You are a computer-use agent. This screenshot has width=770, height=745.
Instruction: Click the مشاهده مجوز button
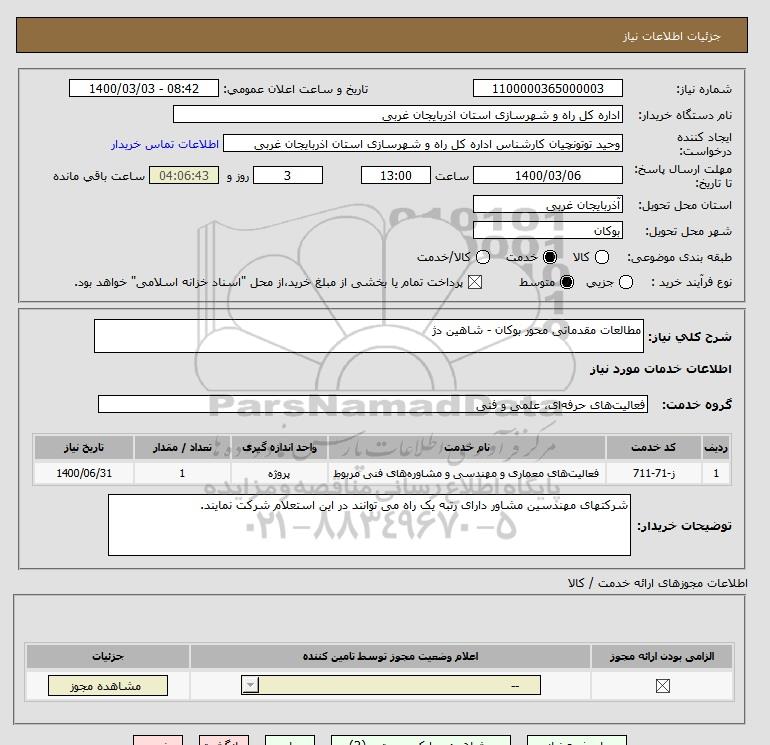[x=108, y=686]
